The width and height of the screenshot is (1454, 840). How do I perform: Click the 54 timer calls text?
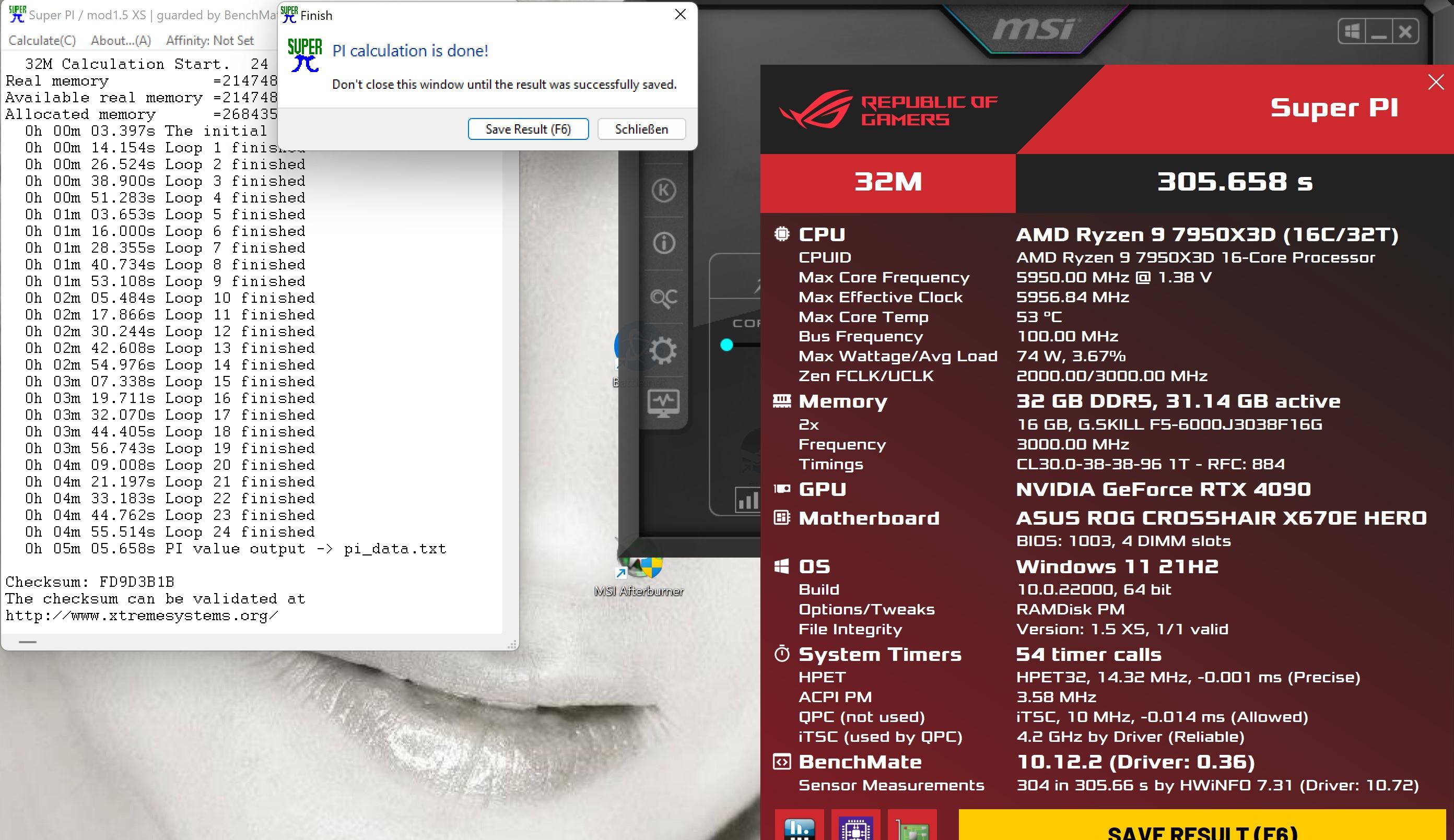pyautogui.click(x=1088, y=654)
